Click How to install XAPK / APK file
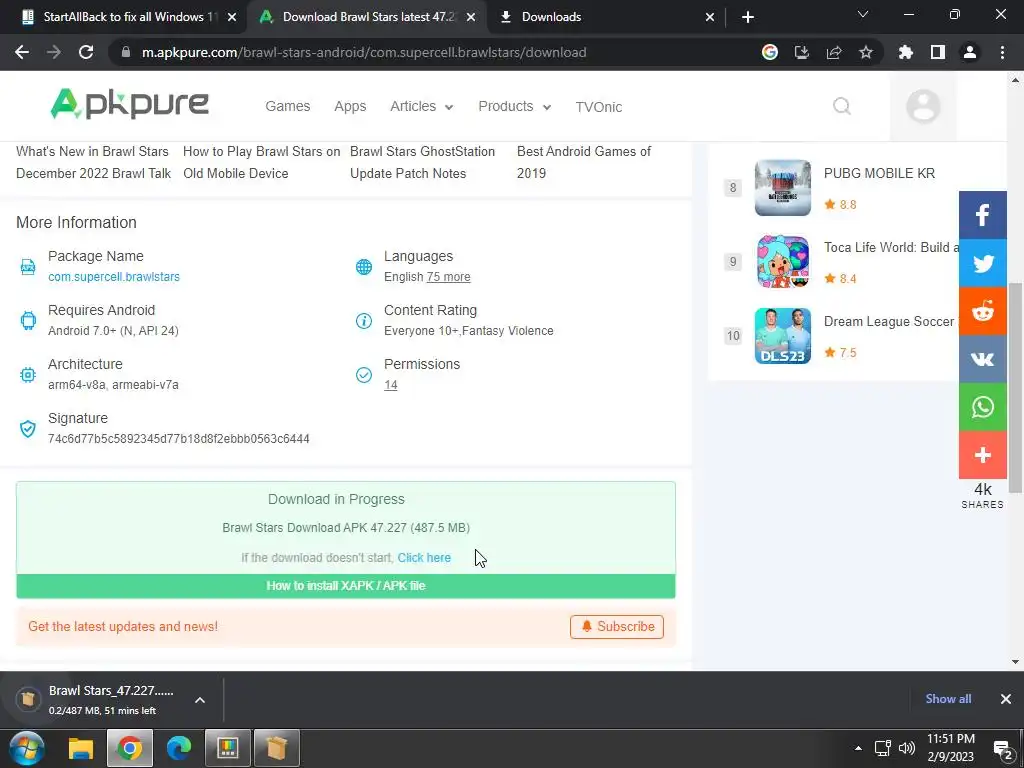The width and height of the screenshot is (1024, 768). 345,586
